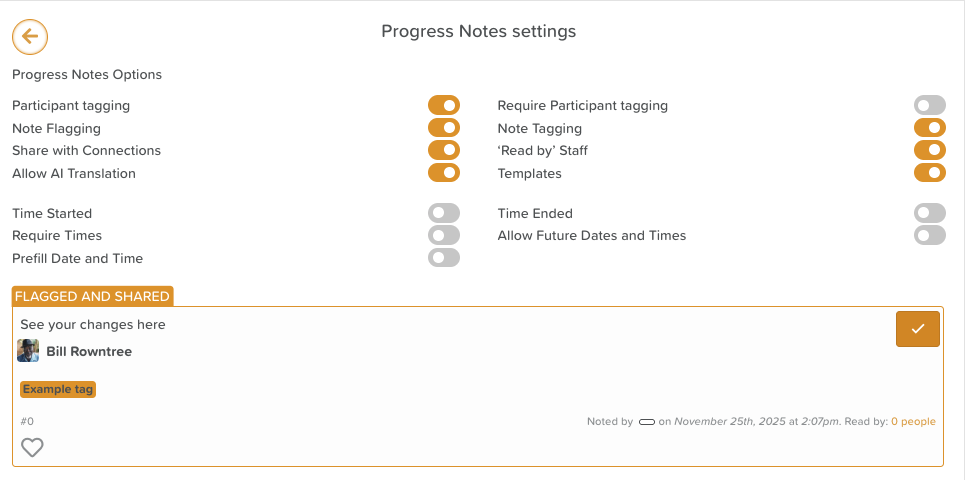
Task: Click the orange checkmark button
Action: [x=917, y=329]
